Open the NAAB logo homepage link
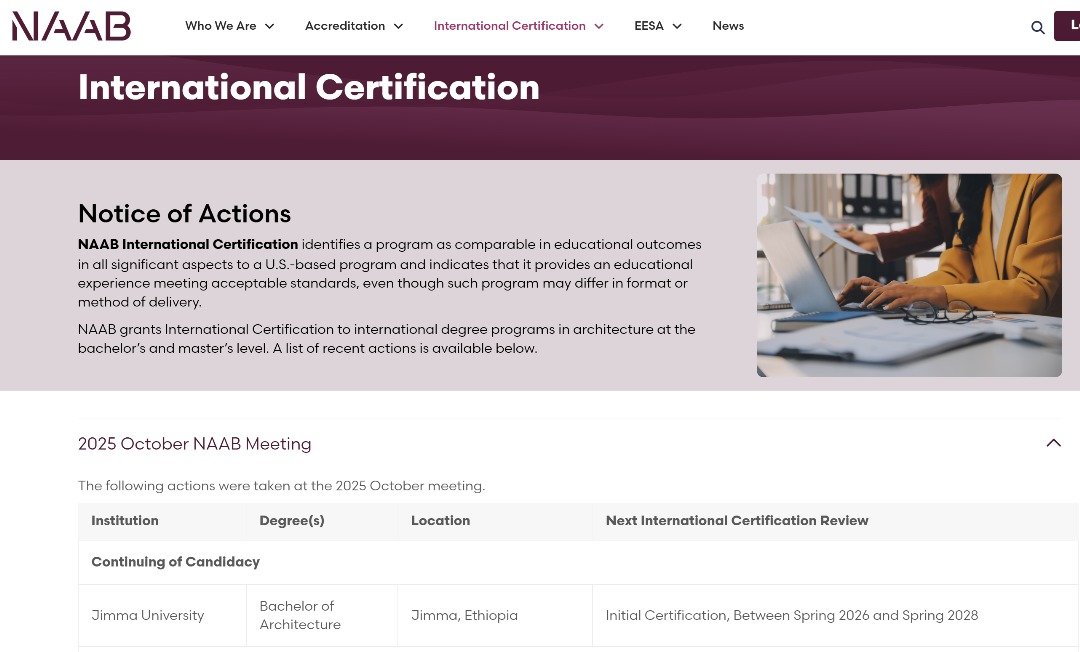Viewport: 1080px width, 652px height. pos(71,26)
